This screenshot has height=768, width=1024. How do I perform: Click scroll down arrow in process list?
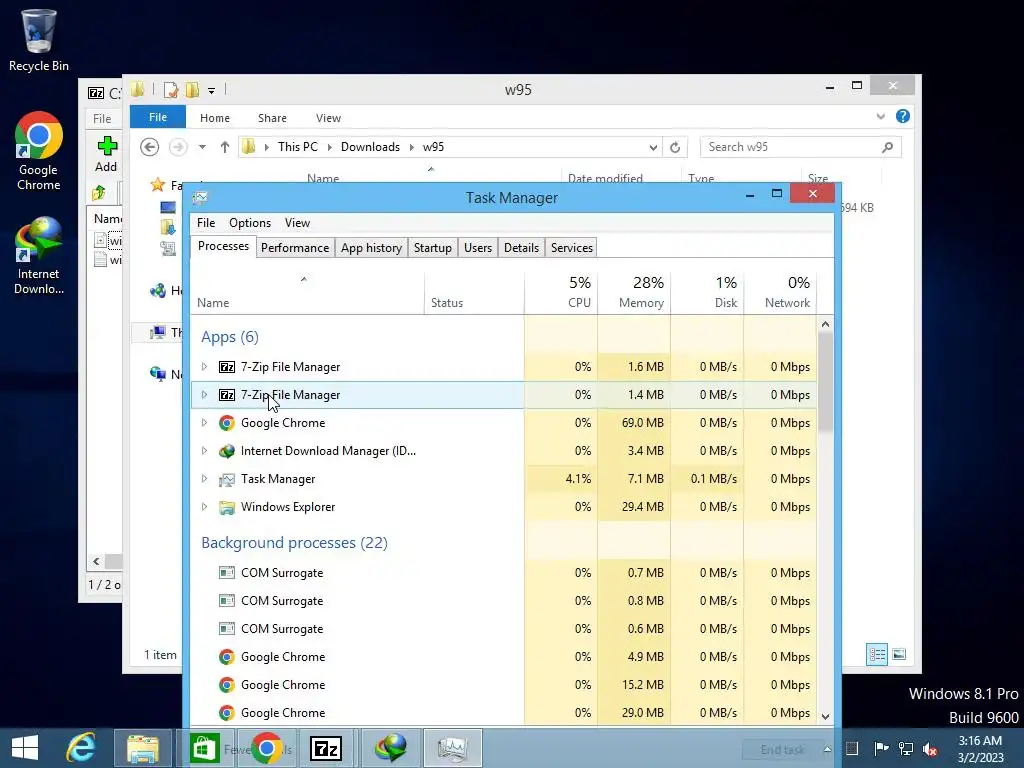(x=825, y=716)
